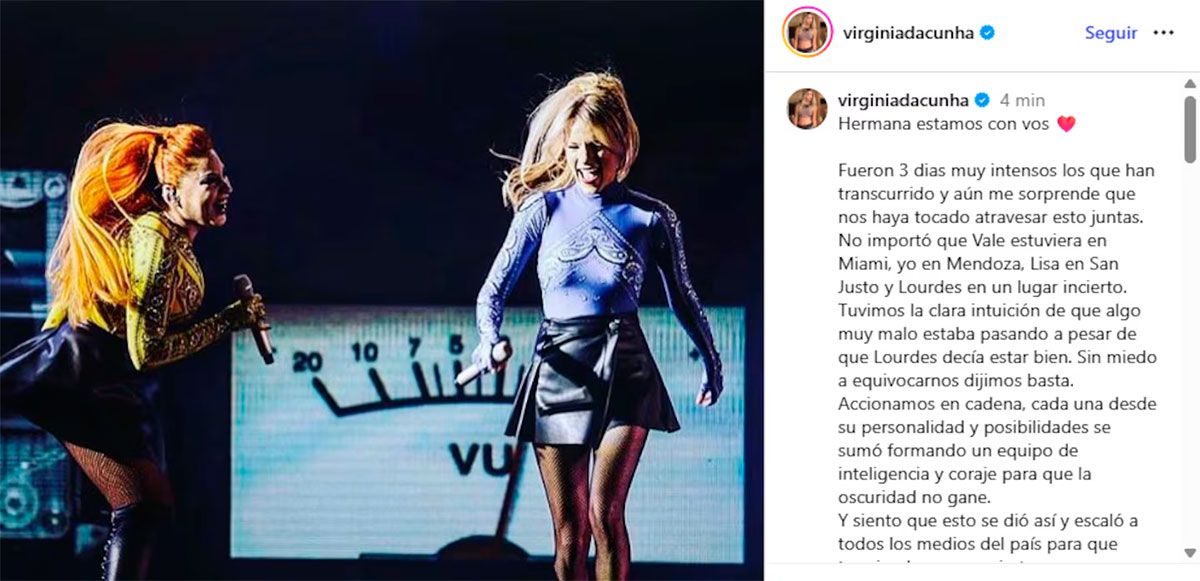The image size is (1200, 581).
Task: Open the virginiadacunha link in the caption
Action: pyautogui.click(x=904, y=100)
